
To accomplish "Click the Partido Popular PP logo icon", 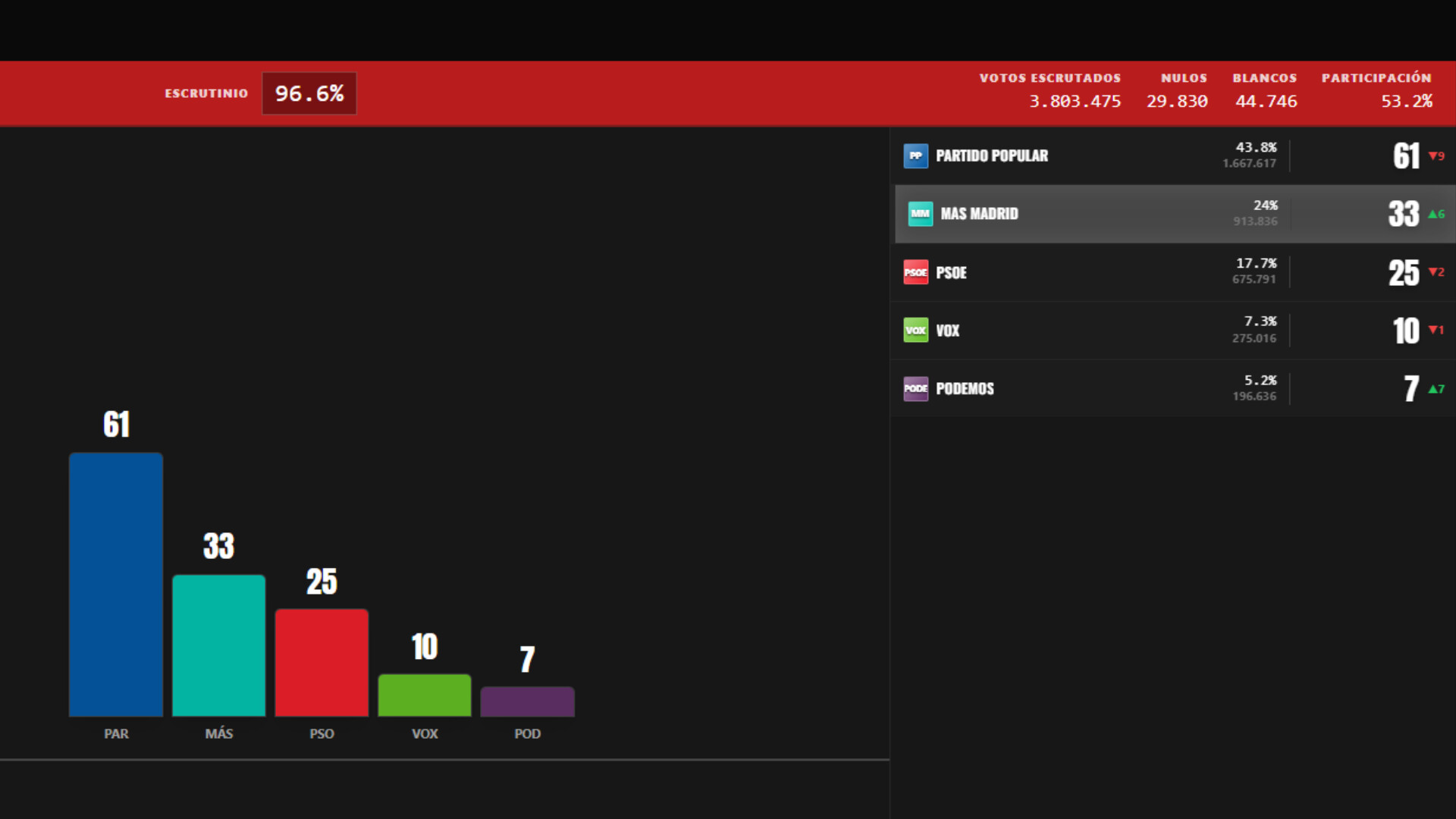I will pos(916,155).
